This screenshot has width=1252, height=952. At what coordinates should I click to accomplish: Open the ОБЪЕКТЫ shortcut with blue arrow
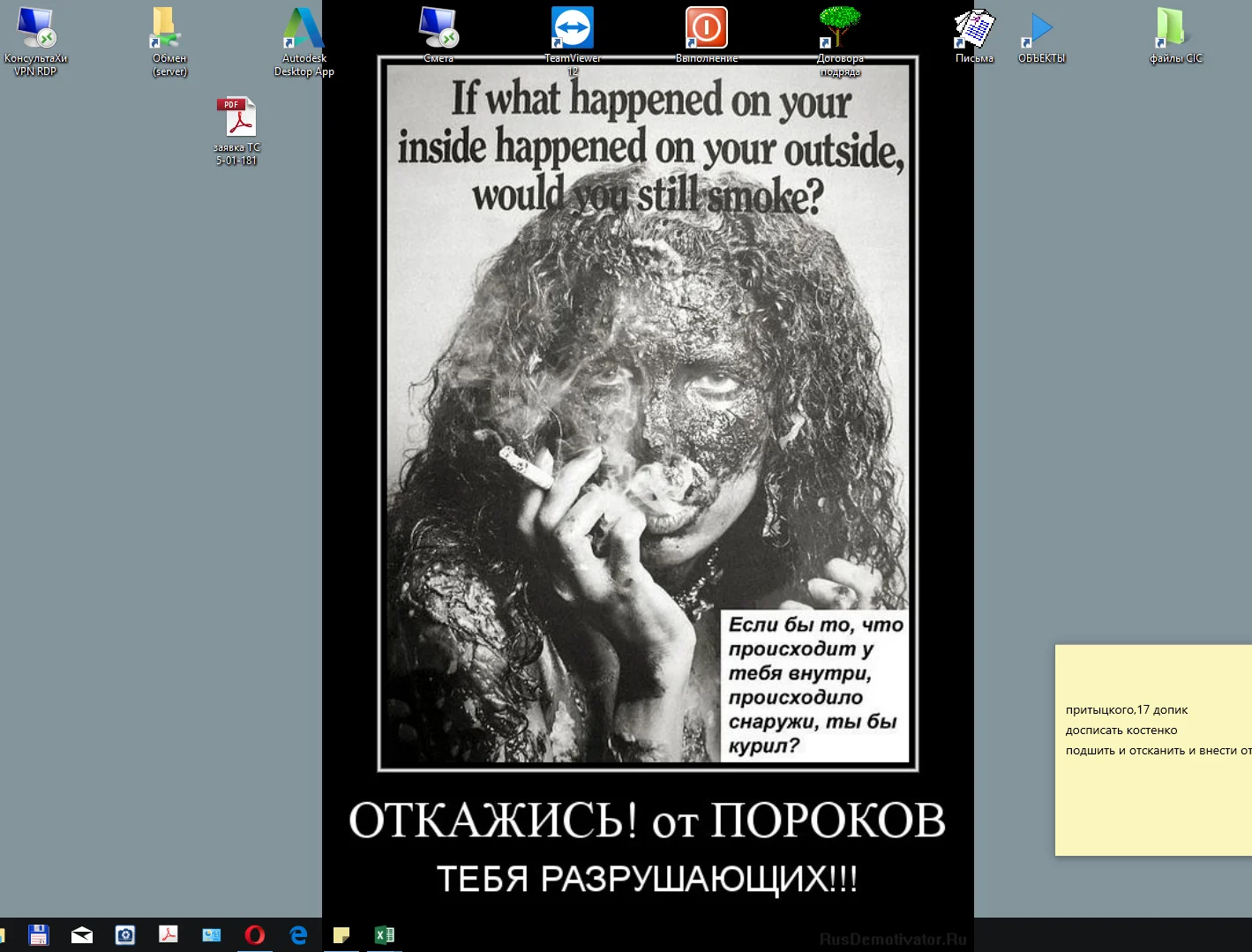coord(1041,29)
